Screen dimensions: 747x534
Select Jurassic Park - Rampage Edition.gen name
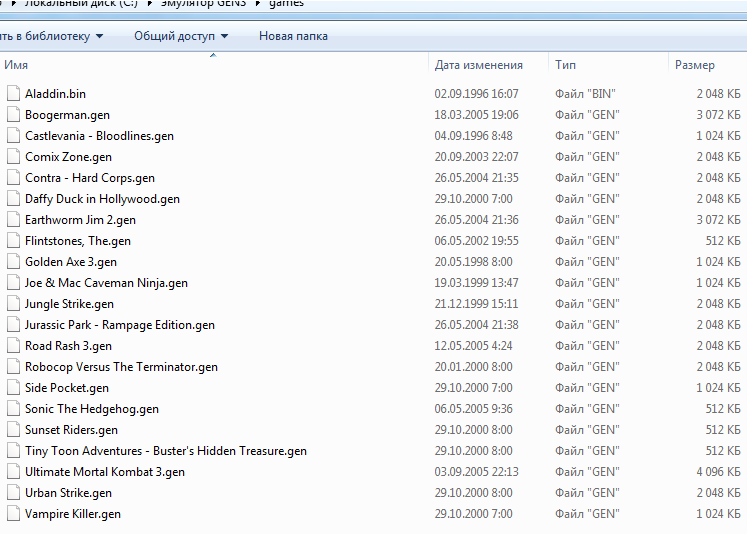120,325
